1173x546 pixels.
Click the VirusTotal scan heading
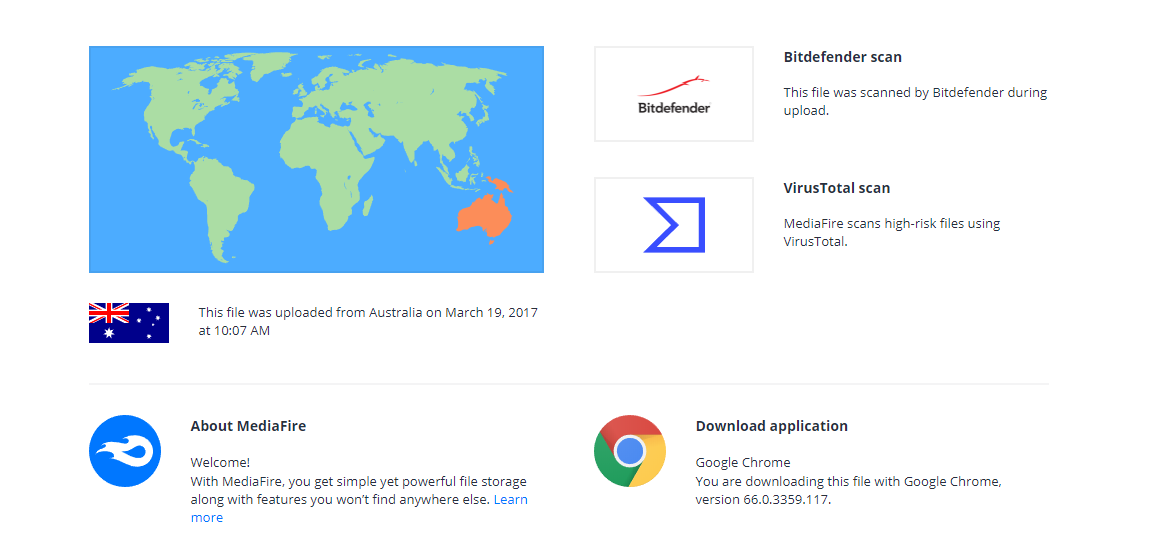point(836,188)
